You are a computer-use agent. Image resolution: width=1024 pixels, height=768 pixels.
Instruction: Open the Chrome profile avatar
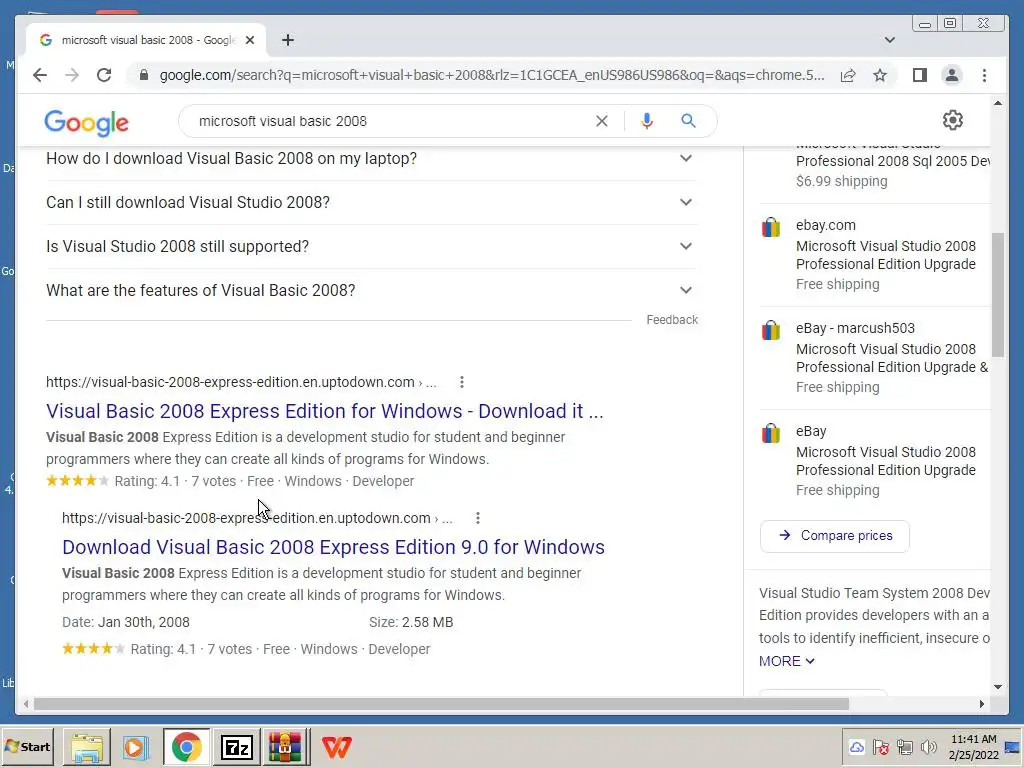point(952,75)
